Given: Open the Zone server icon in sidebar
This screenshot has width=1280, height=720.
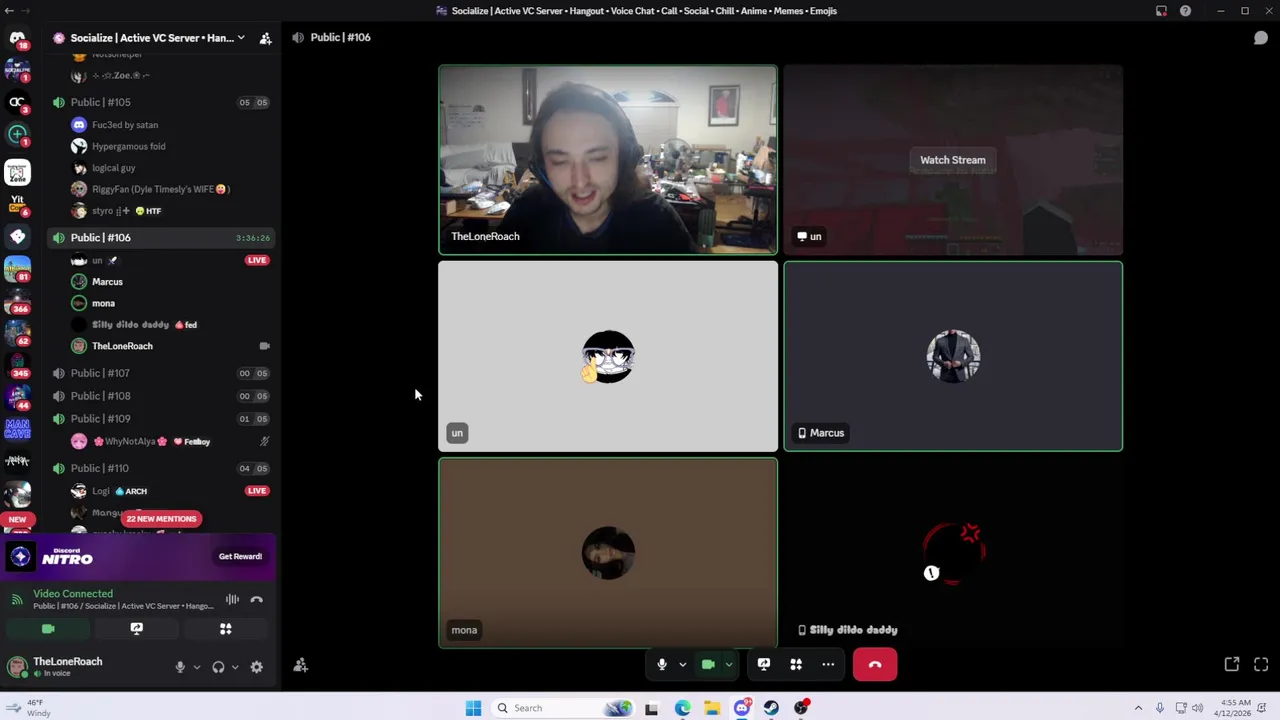Looking at the screenshot, I should pyautogui.click(x=17, y=173).
